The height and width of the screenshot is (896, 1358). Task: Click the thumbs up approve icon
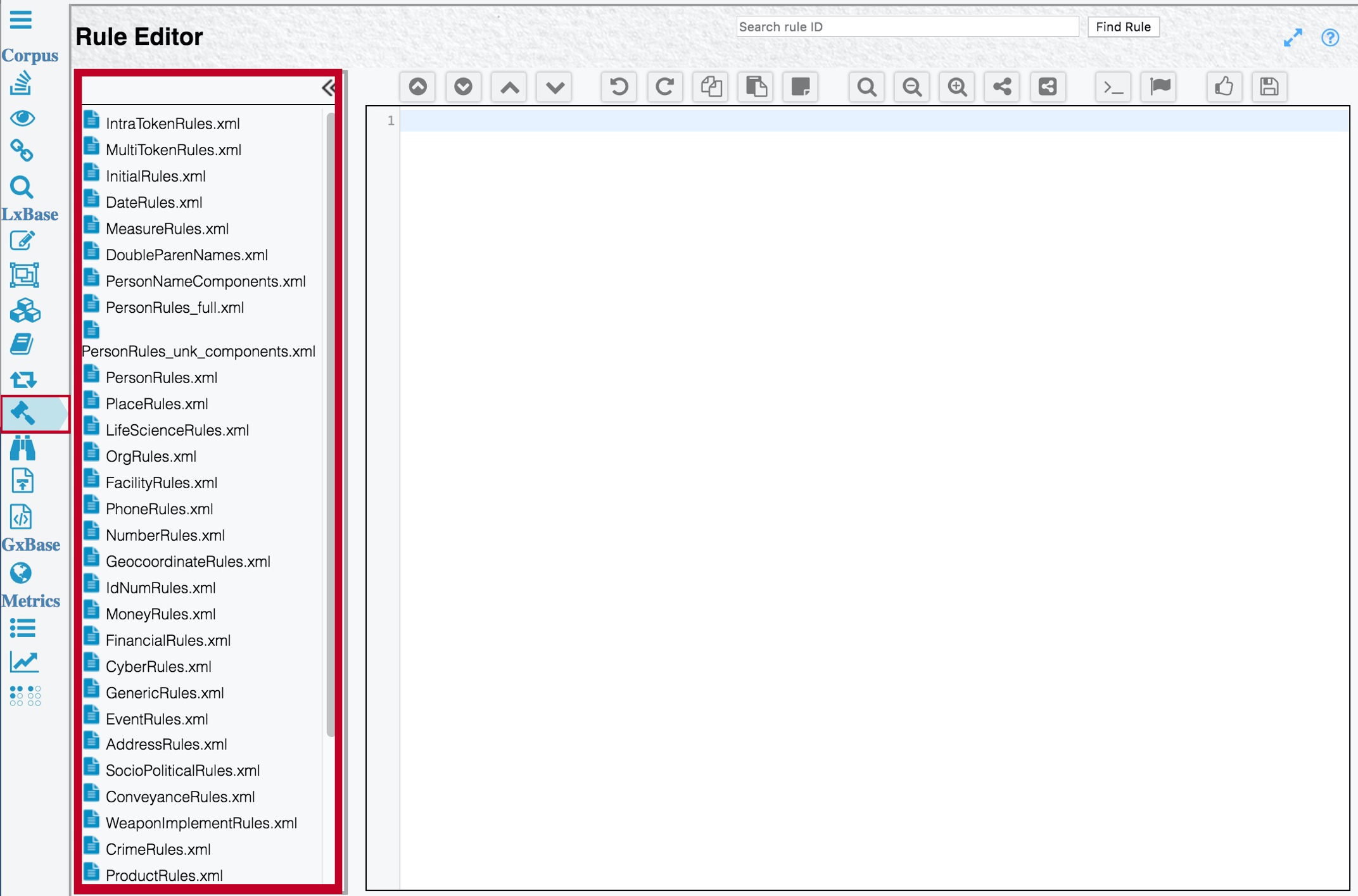1225,87
